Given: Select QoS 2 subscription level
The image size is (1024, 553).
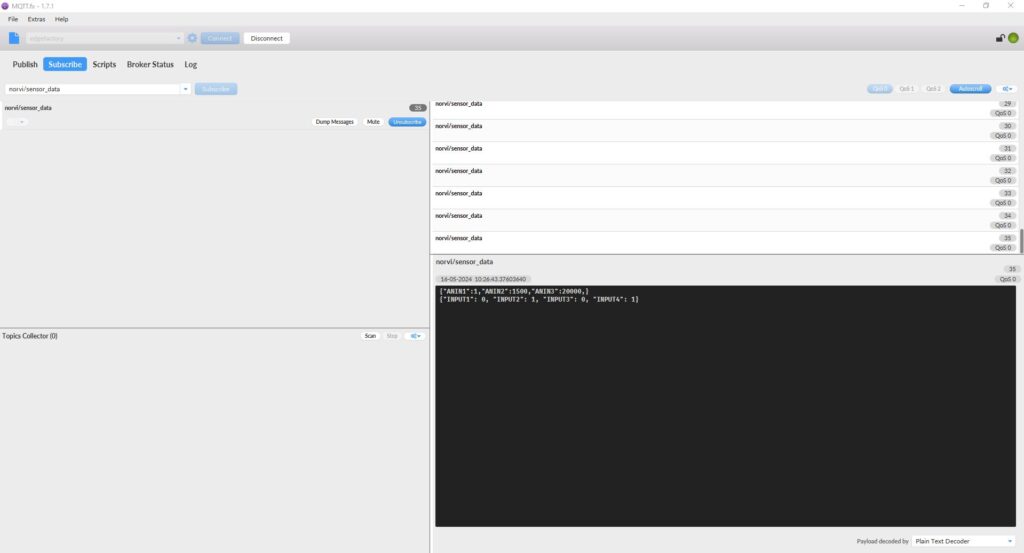Looking at the screenshot, I should (933, 89).
